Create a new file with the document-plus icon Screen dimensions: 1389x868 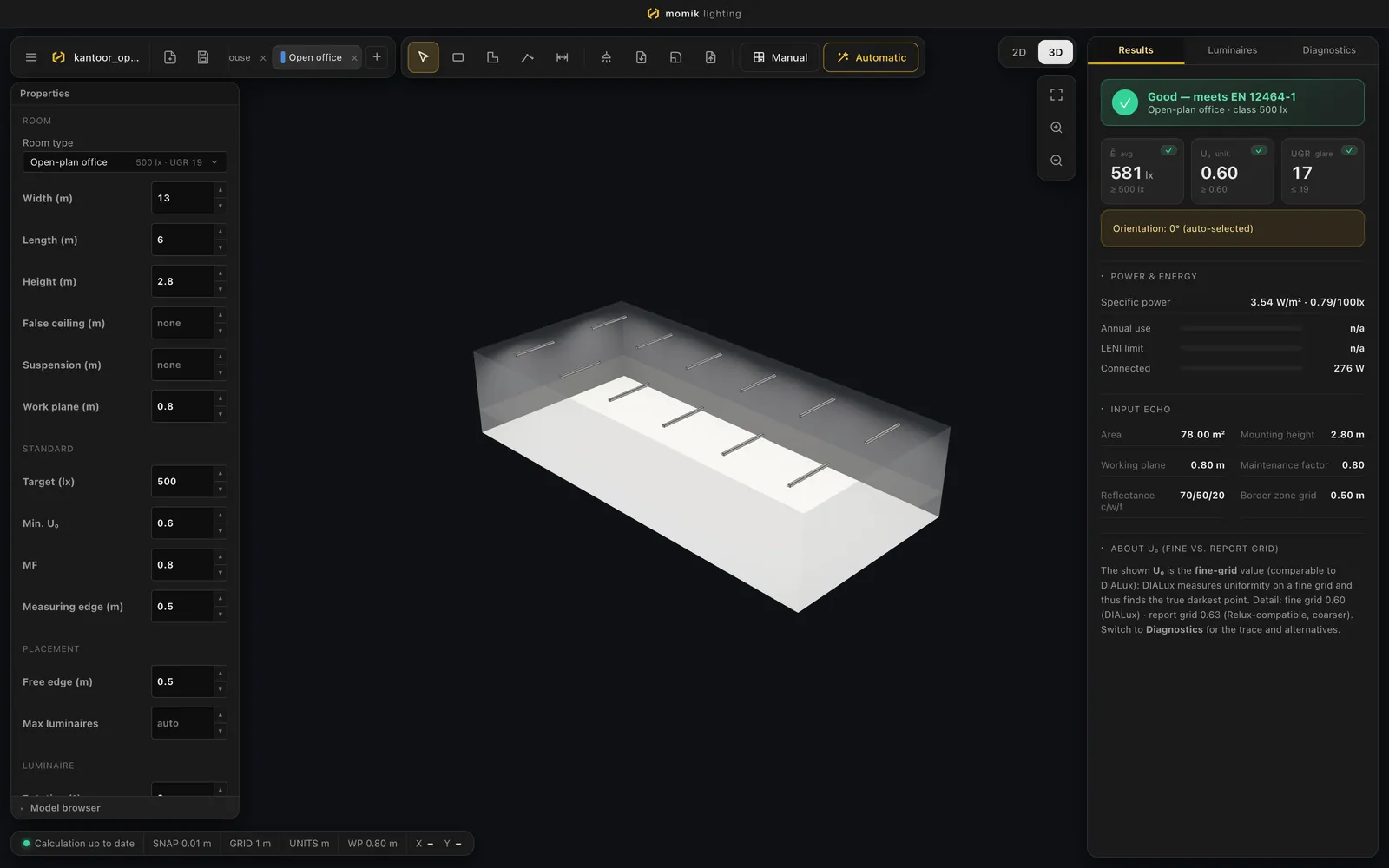point(170,57)
